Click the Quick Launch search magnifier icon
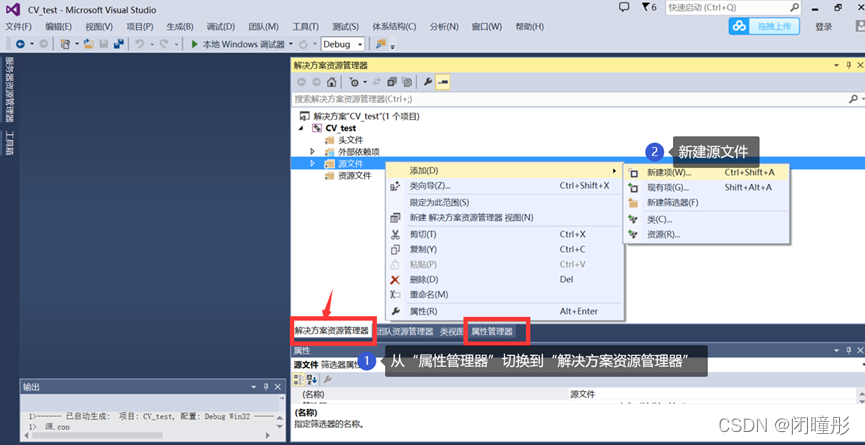Screen dimensions: 865x445 [x=794, y=8]
